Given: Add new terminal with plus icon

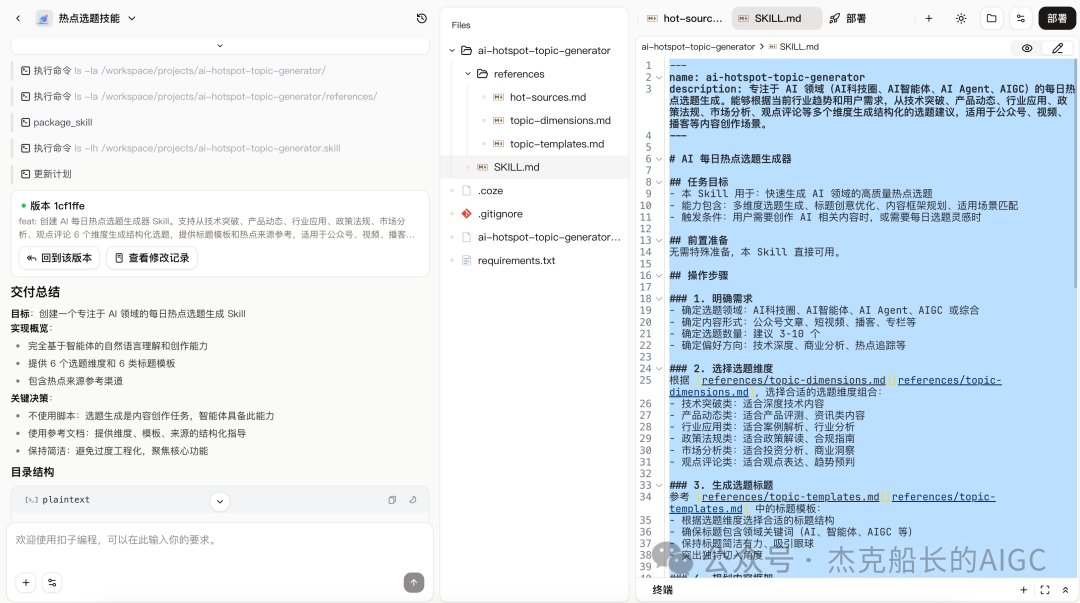Looking at the screenshot, I should [1024, 590].
